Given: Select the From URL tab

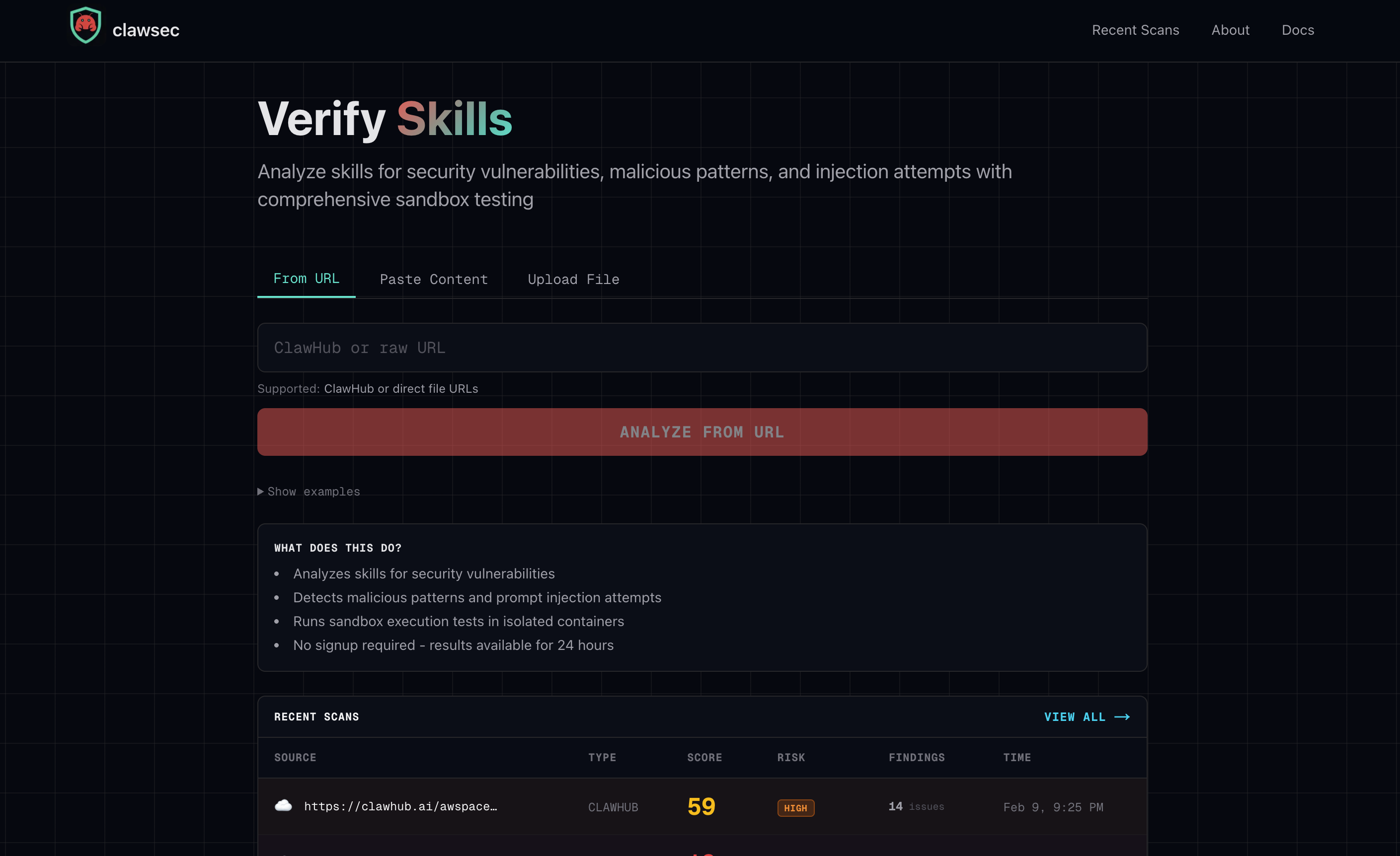Looking at the screenshot, I should coord(306,279).
